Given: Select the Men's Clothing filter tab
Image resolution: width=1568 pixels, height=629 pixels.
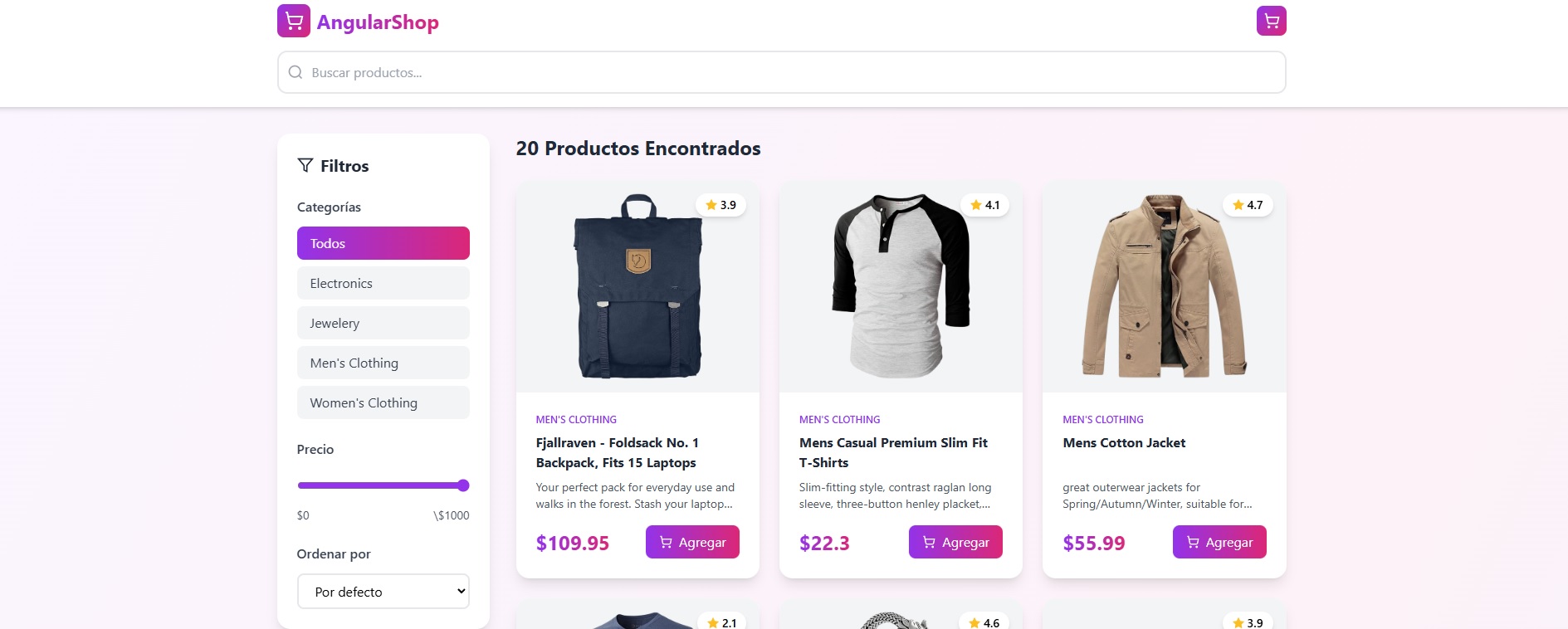Looking at the screenshot, I should tap(383, 363).
